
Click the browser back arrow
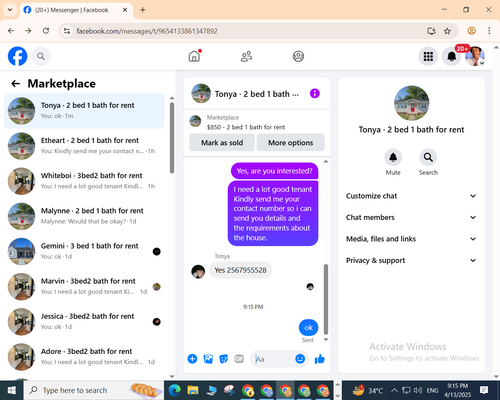click(11, 31)
